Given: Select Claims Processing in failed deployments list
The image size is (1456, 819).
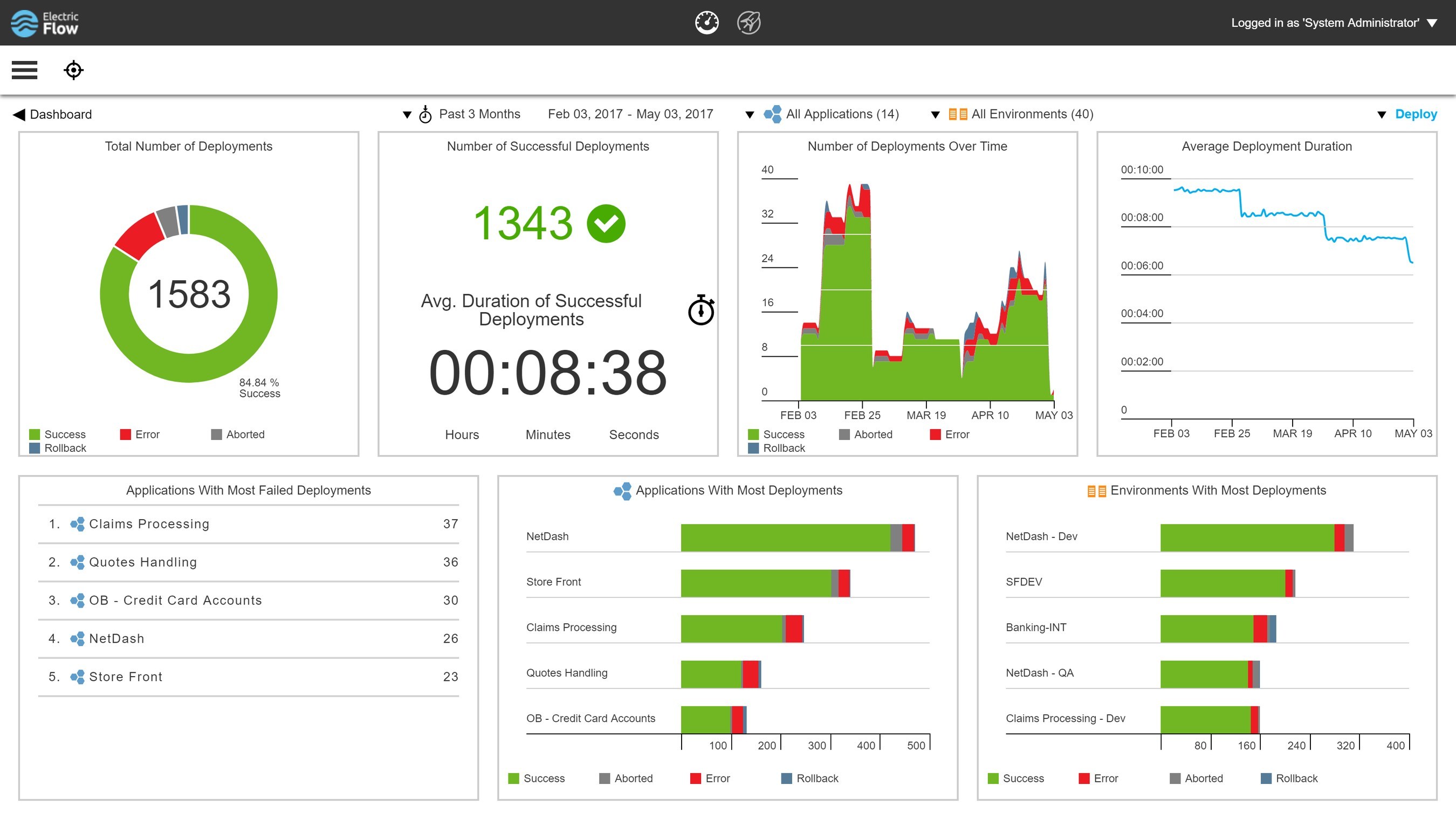Looking at the screenshot, I should click(149, 524).
